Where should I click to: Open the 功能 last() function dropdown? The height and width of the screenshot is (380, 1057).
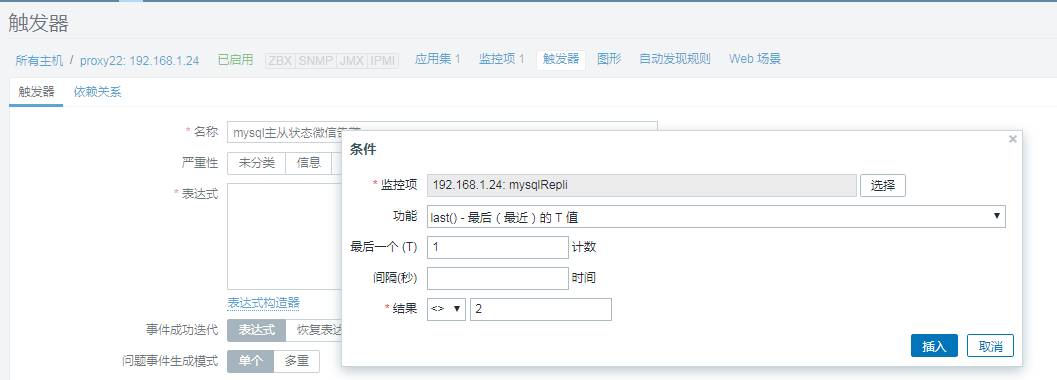pos(717,216)
